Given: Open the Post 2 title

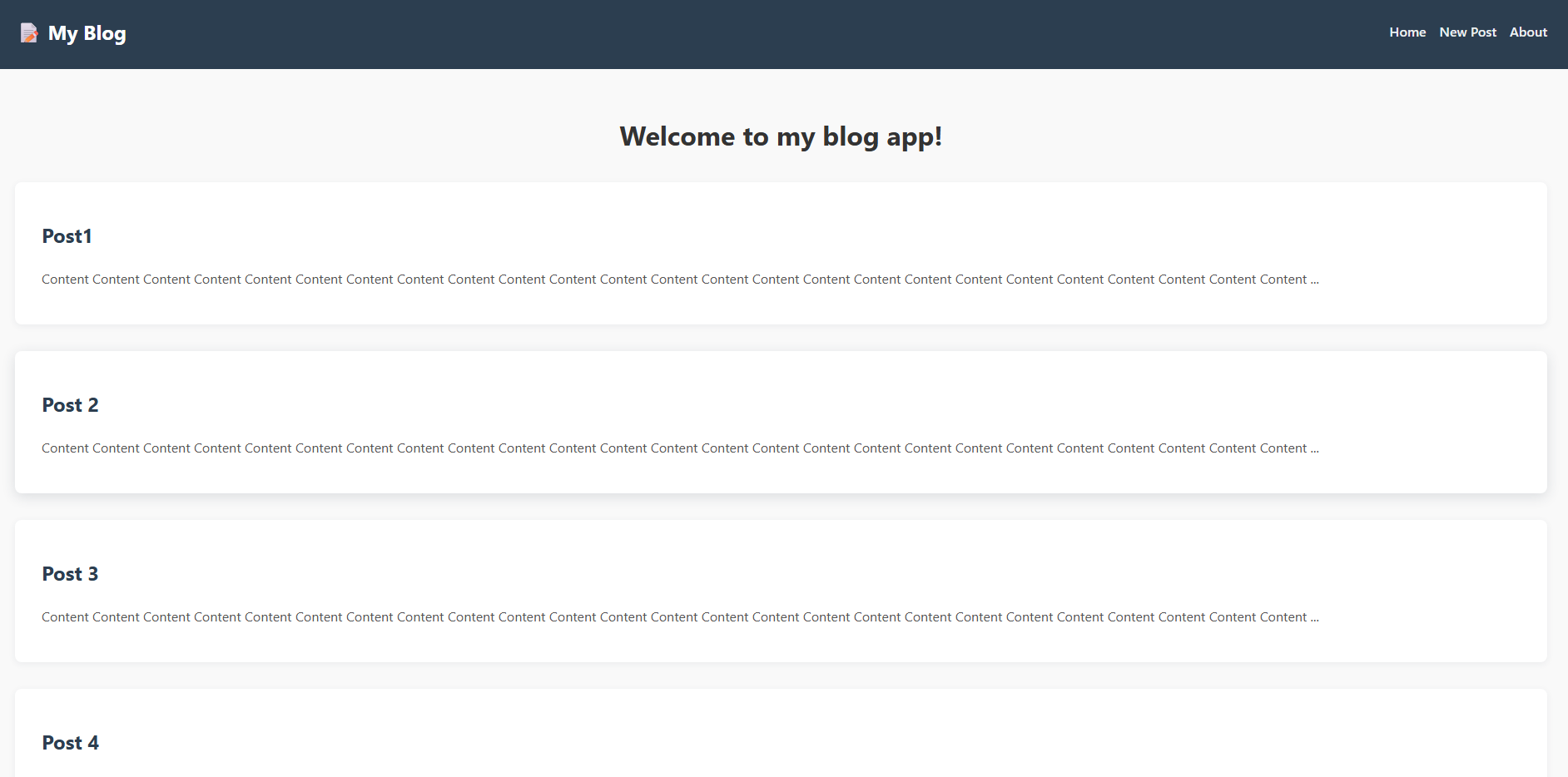Looking at the screenshot, I should 70,405.
